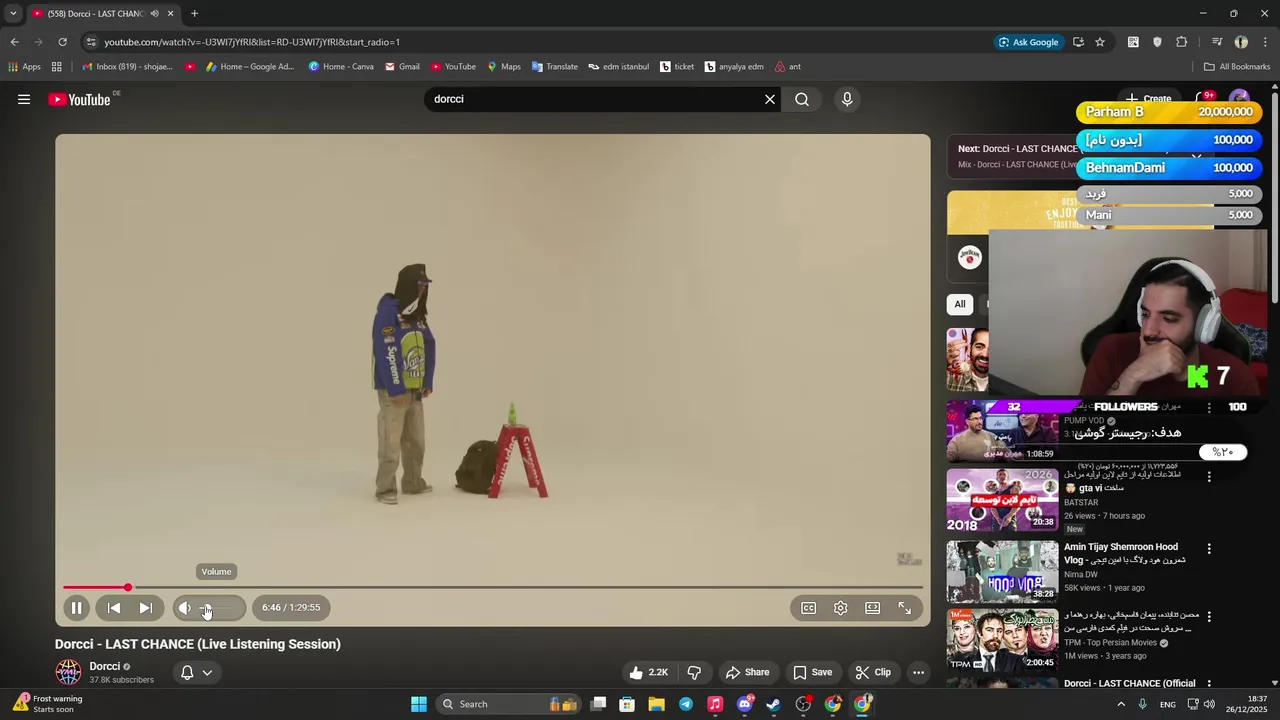Go to YouTube home via the logo

coord(79,99)
